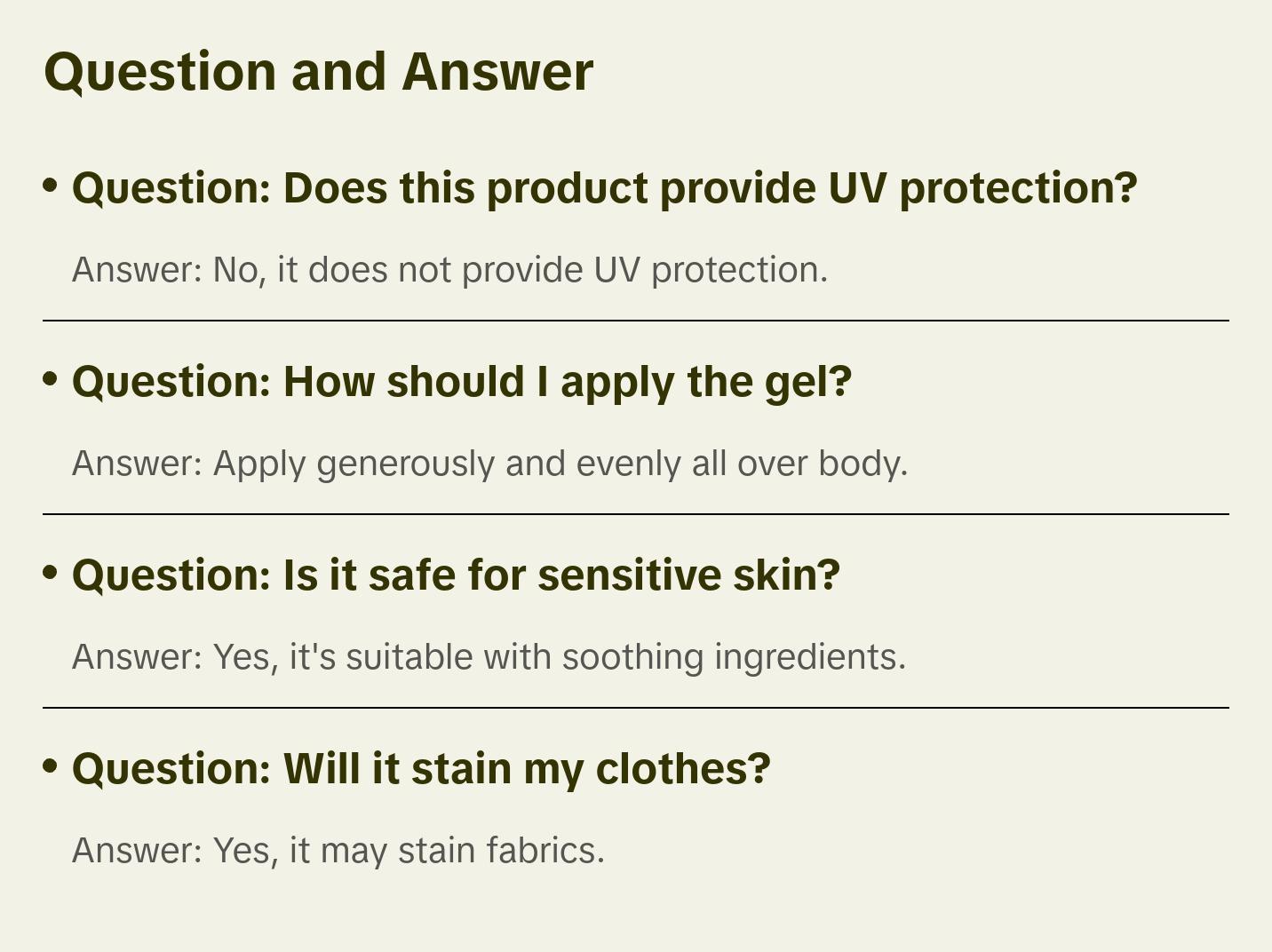Click the bullet beside the UV protection question
The height and width of the screenshot is (952, 1272).
51,186
